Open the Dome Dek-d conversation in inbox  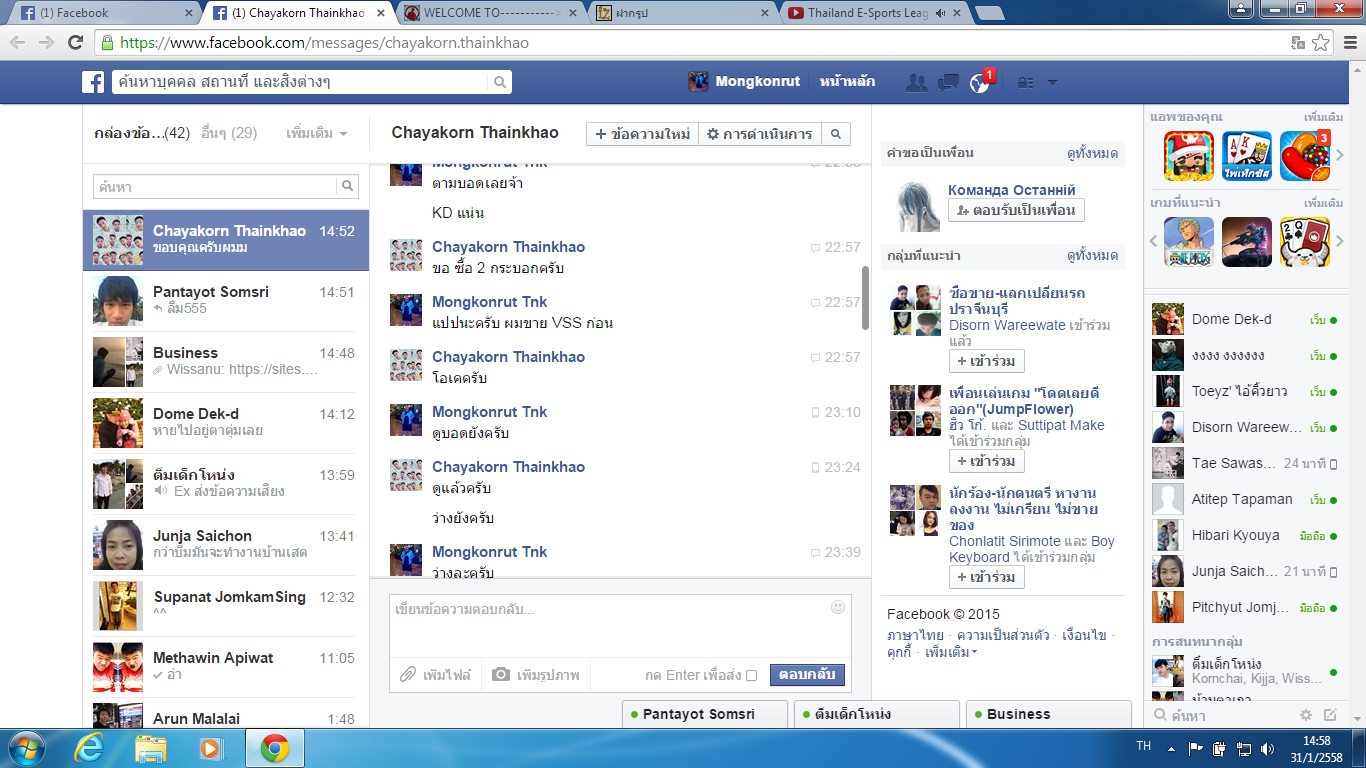point(226,422)
